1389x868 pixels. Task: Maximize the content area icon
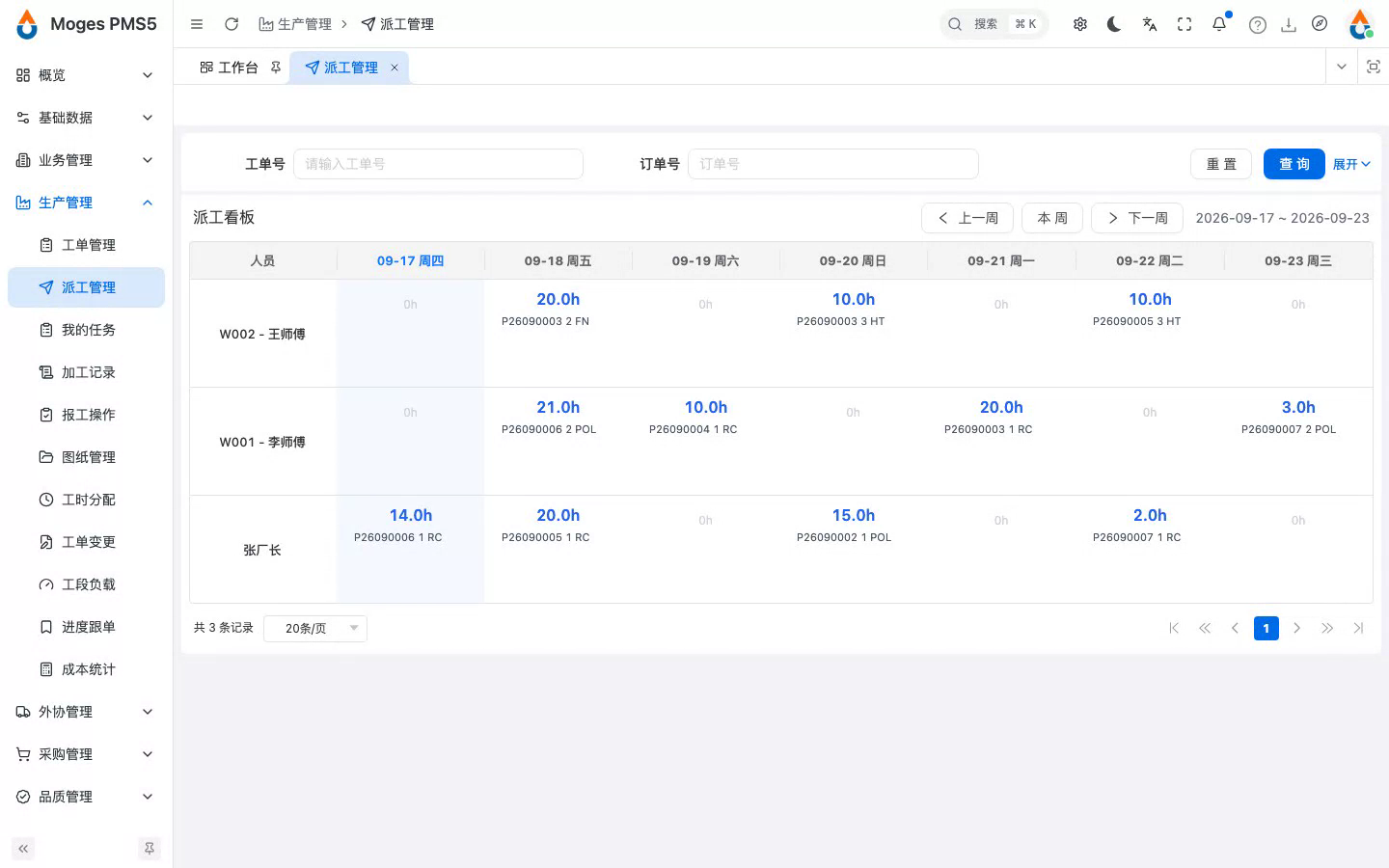(1374, 67)
